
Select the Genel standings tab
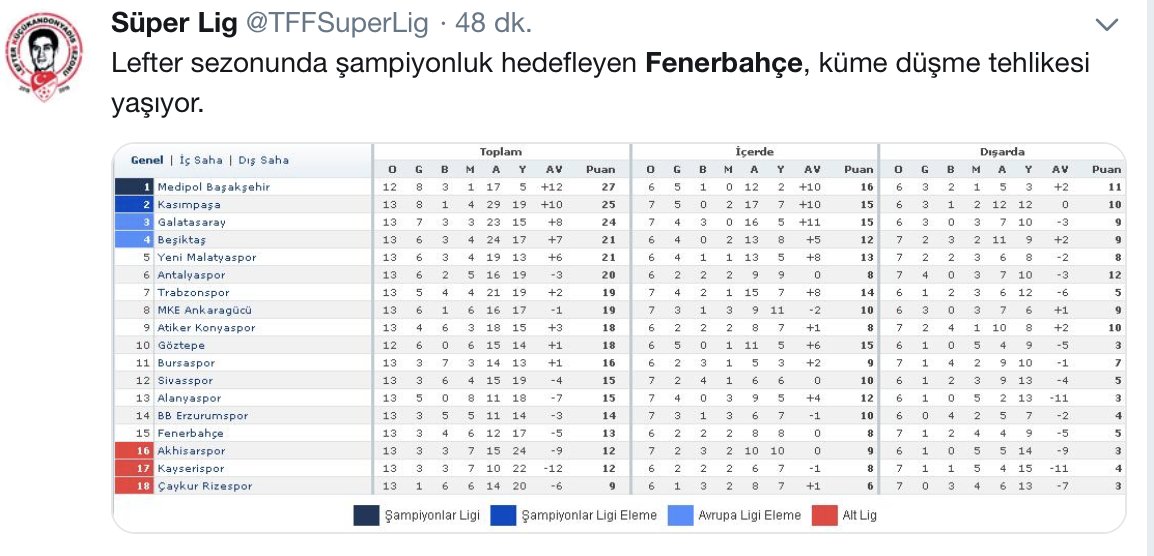tap(147, 160)
